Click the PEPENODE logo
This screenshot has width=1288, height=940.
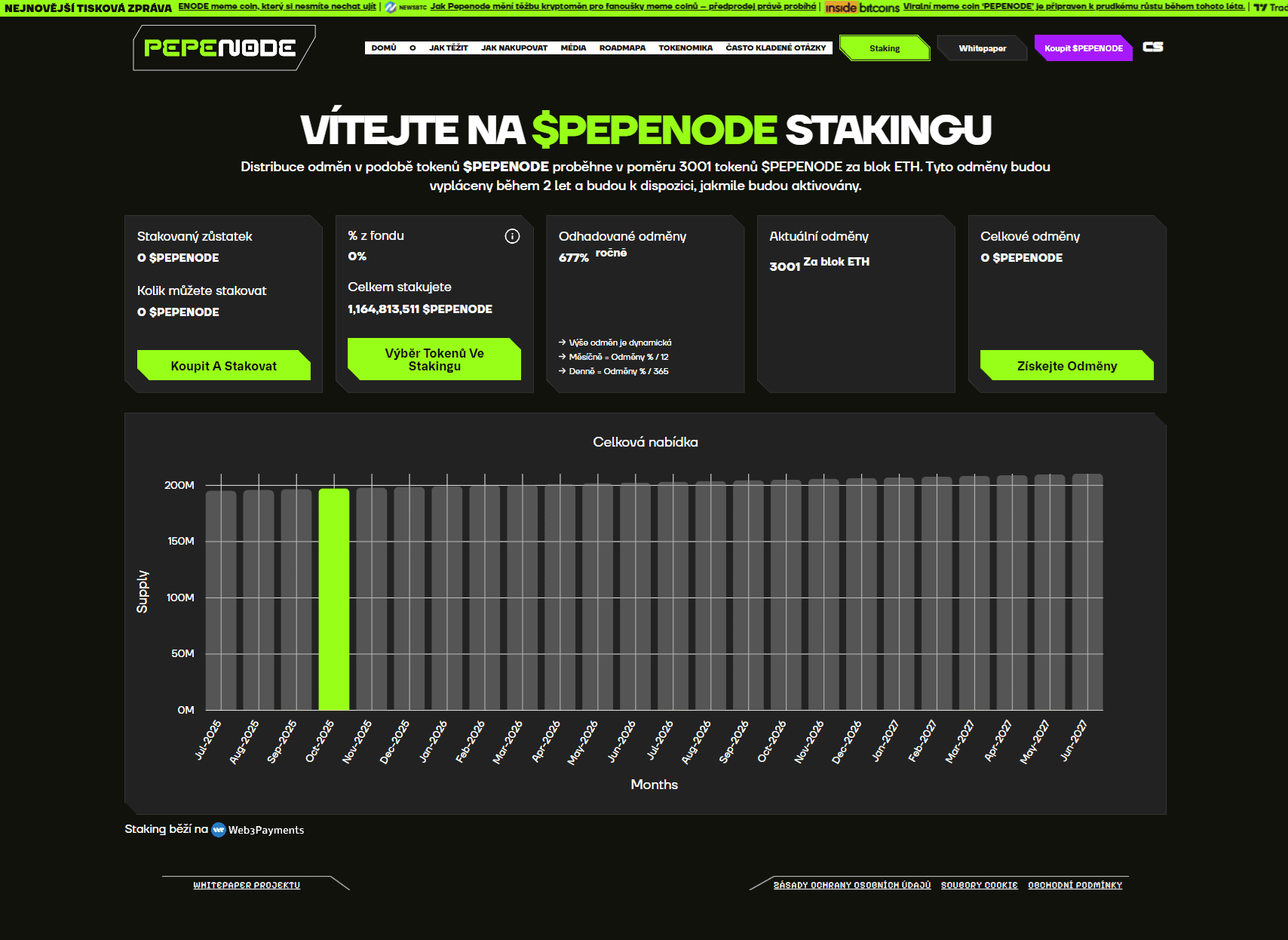click(x=219, y=48)
